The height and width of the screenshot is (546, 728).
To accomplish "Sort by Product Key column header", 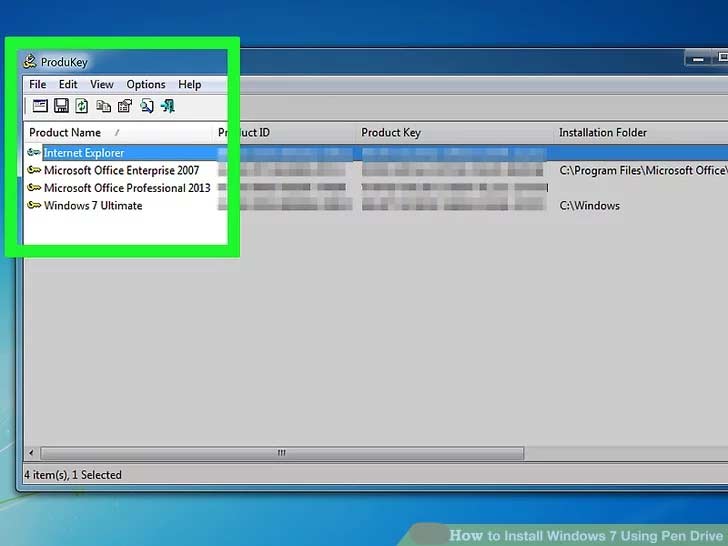I will [455, 133].
